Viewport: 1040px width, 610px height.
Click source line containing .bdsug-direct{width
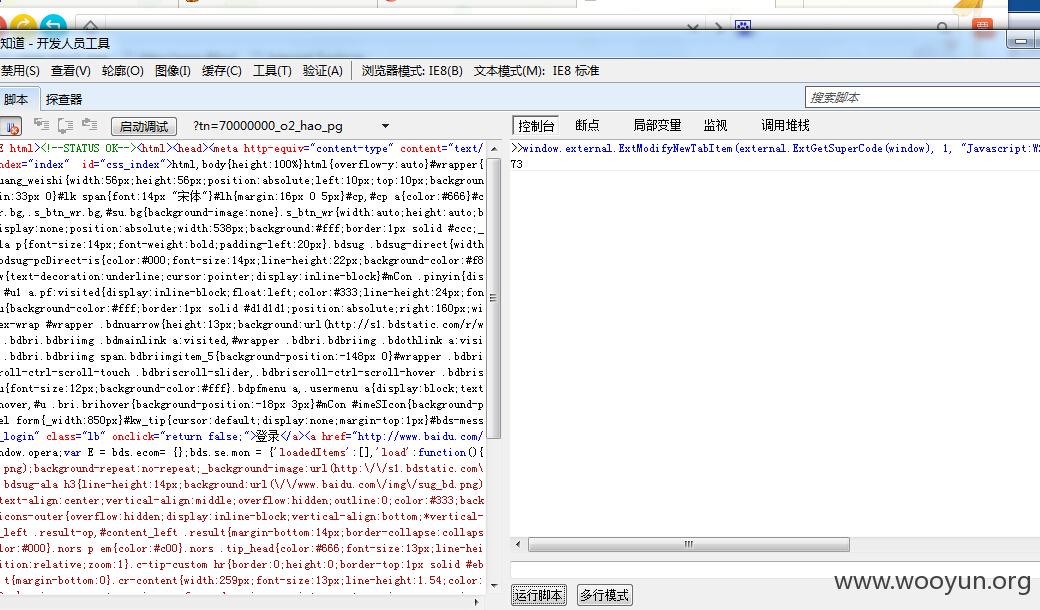242,245
